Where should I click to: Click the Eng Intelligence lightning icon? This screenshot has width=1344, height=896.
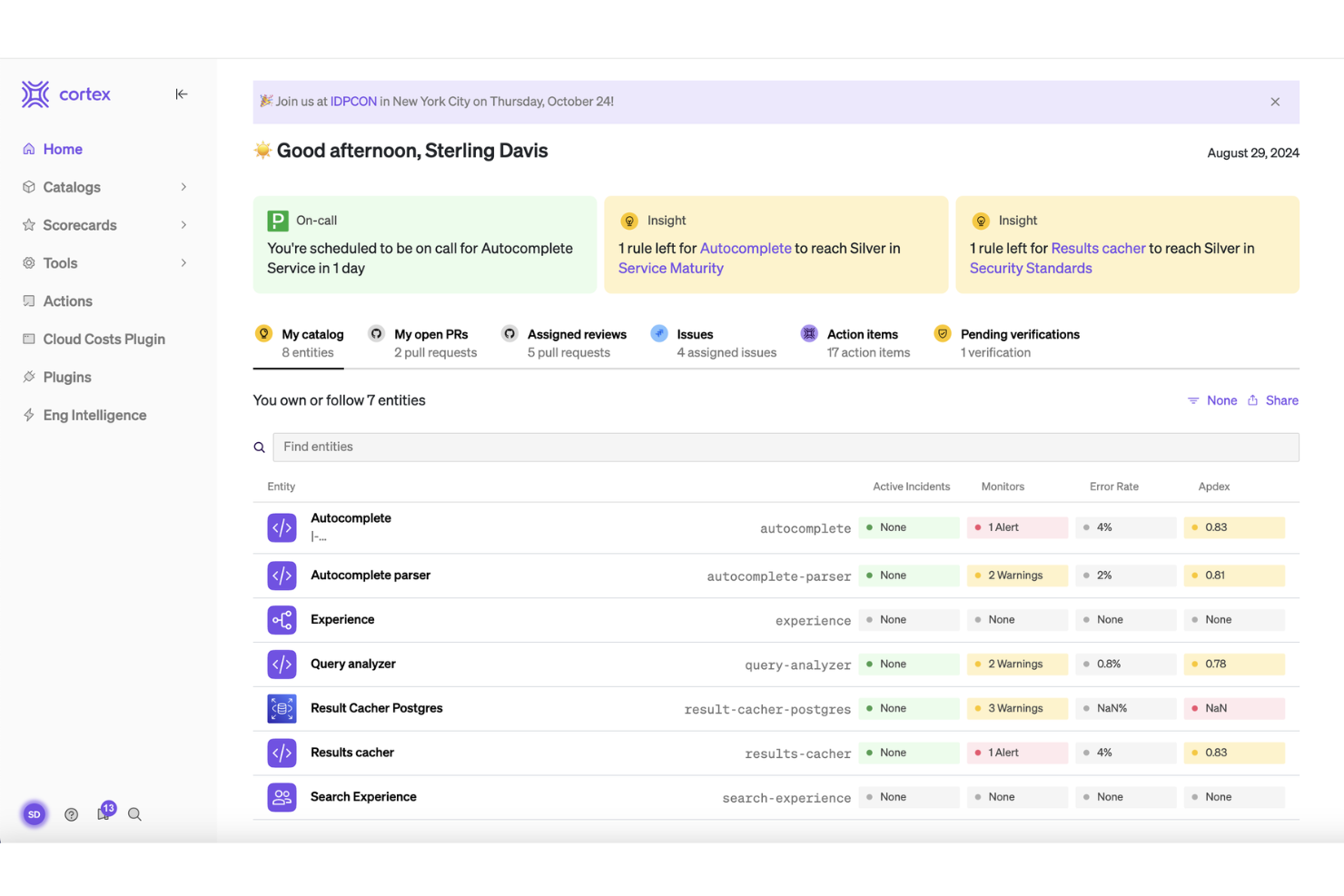tap(29, 415)
